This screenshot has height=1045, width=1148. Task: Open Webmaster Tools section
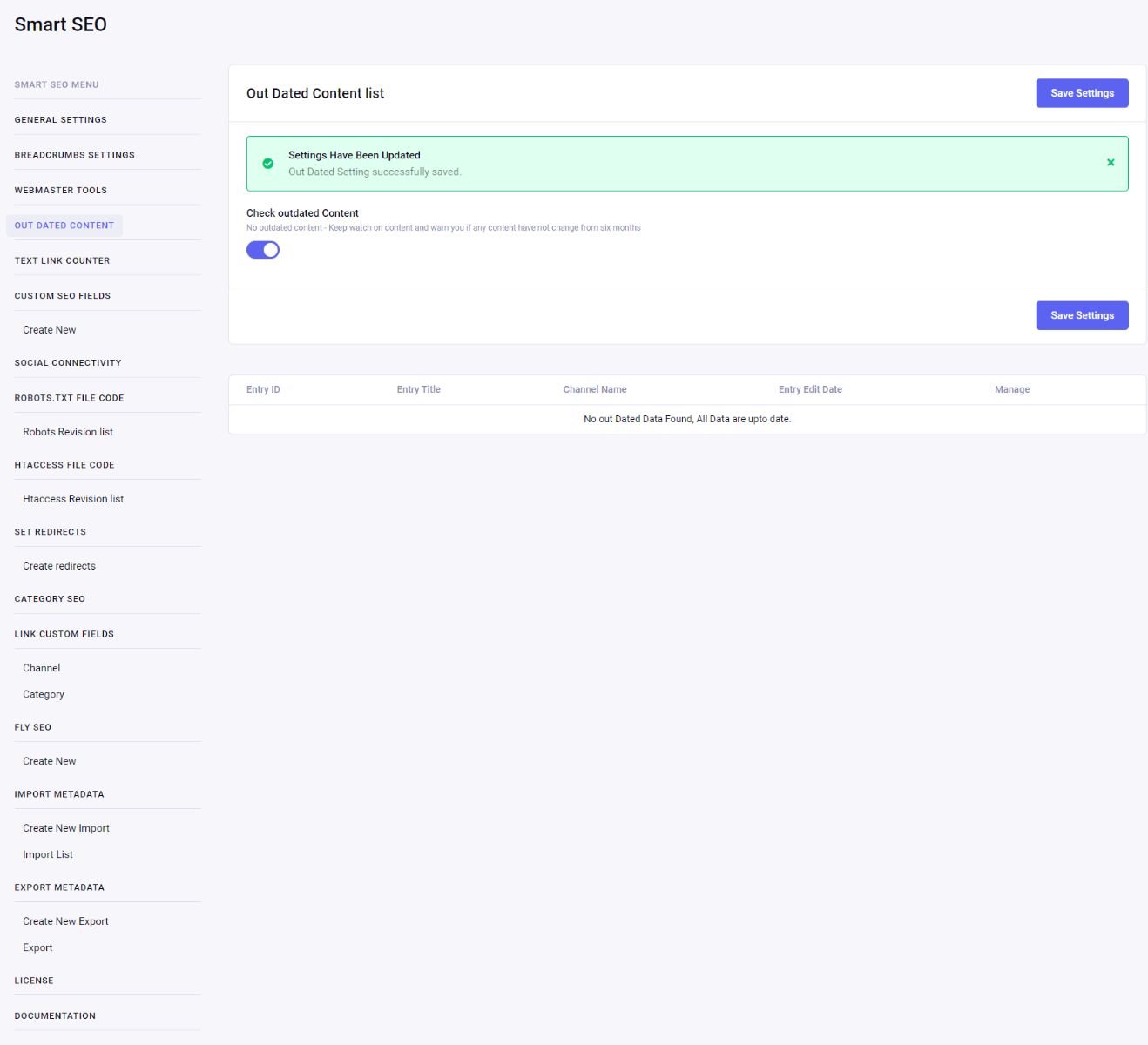coord(61,191)
